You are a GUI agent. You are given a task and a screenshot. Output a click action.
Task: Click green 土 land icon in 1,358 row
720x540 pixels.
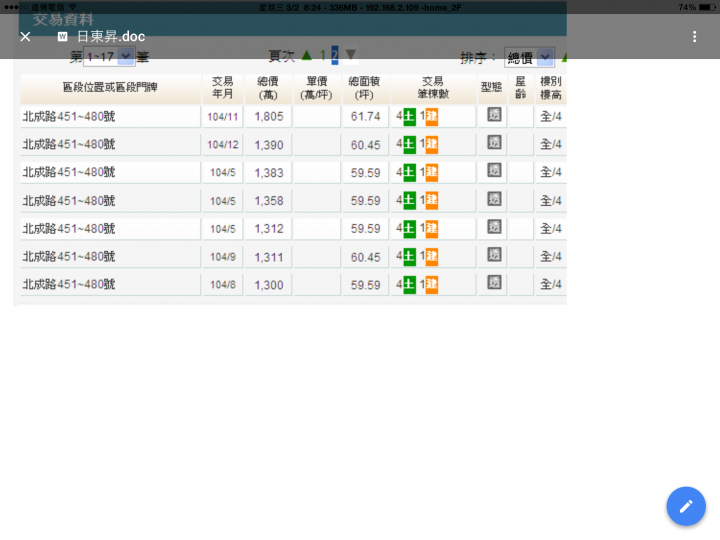click(x=409, y=201)
